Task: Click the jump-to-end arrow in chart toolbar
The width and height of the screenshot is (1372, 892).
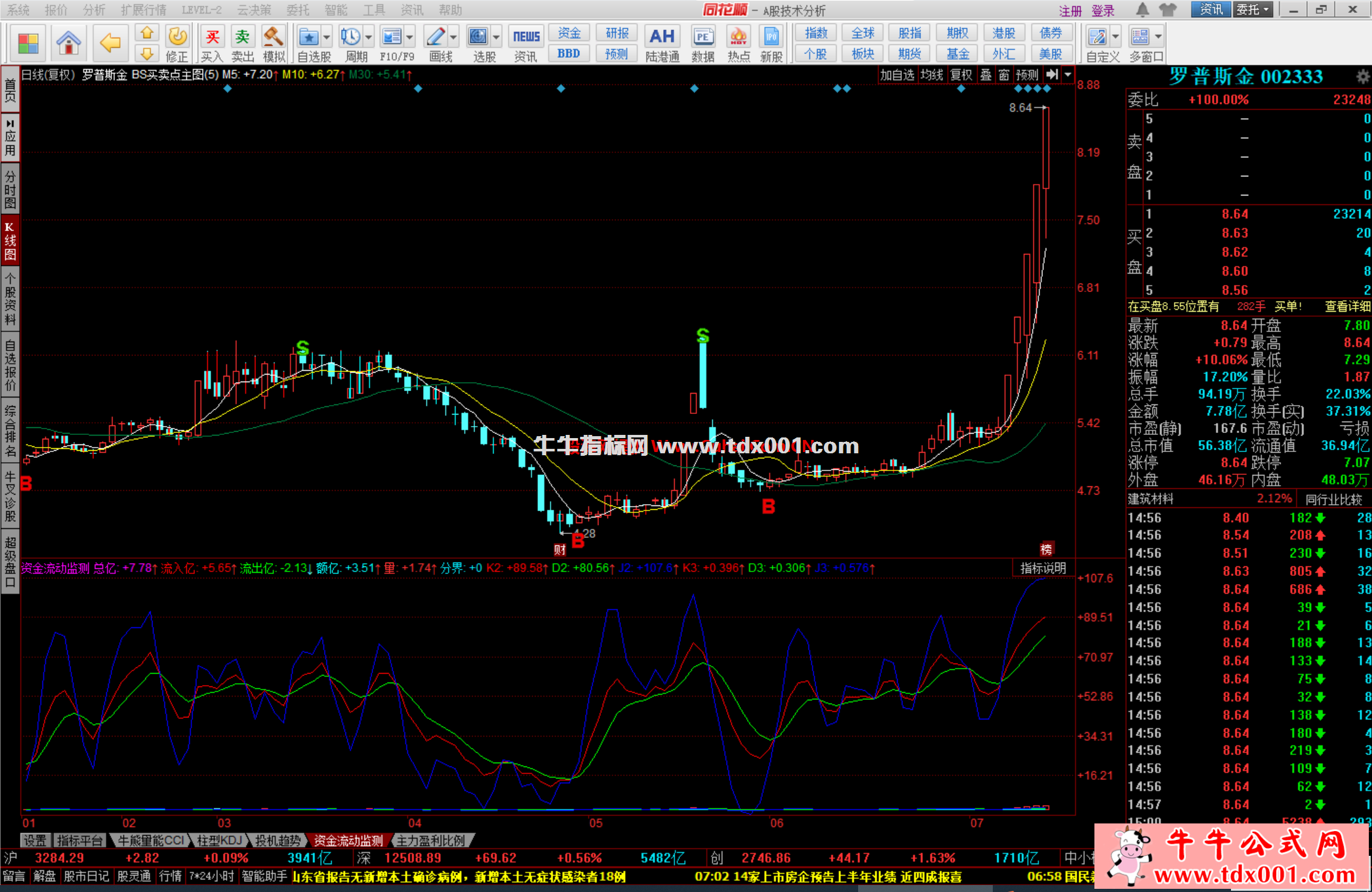Action: click(x=1052, y=75)
